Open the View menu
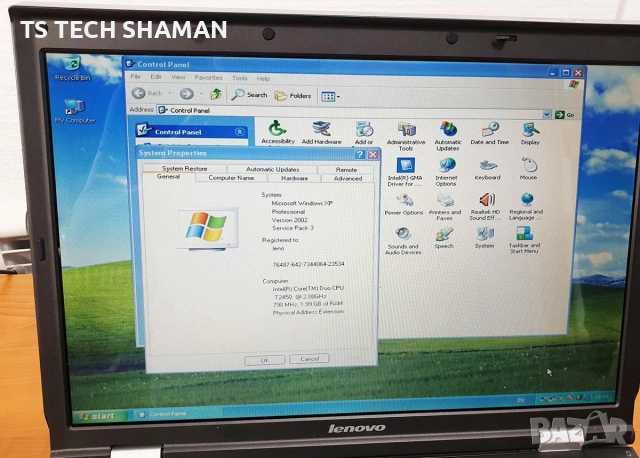Viewport: 640px width, 458px height. [x=178, y=77]
